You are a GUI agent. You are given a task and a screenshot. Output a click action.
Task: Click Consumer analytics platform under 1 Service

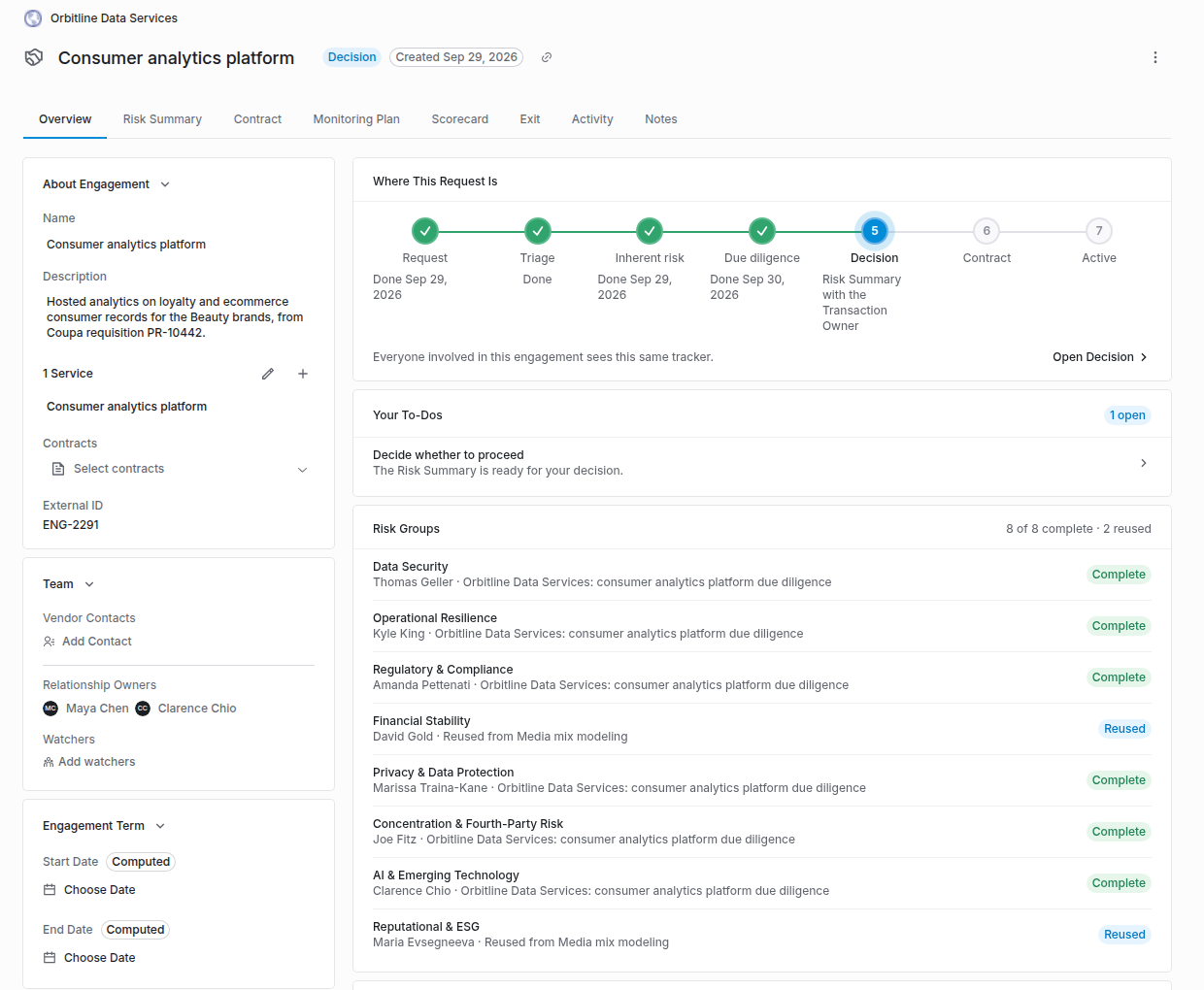(x=126, y=407)
